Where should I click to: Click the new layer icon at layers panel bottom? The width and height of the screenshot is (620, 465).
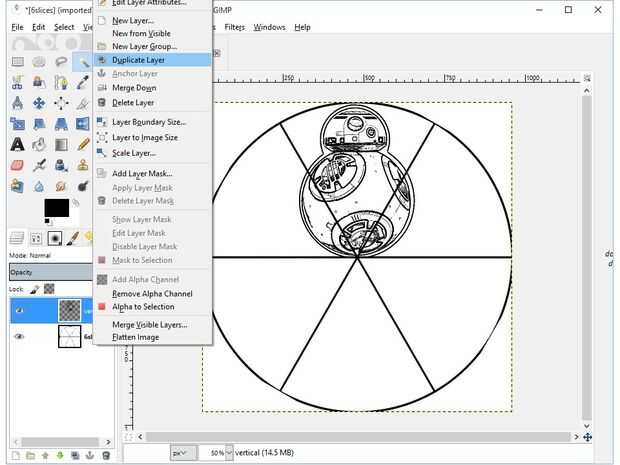(x=16, y=456)
